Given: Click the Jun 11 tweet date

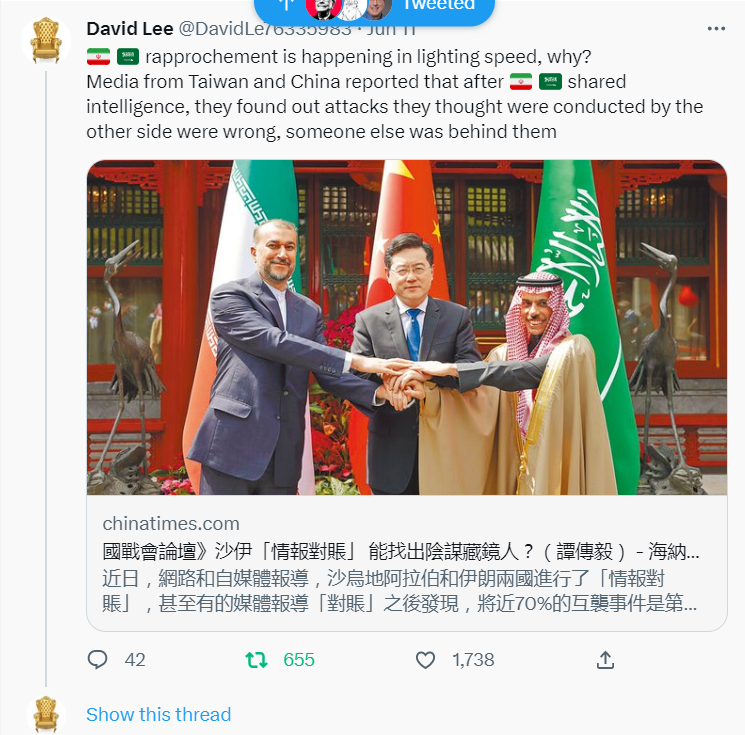Looking at the screenshot, I should (x=391, y=29).
